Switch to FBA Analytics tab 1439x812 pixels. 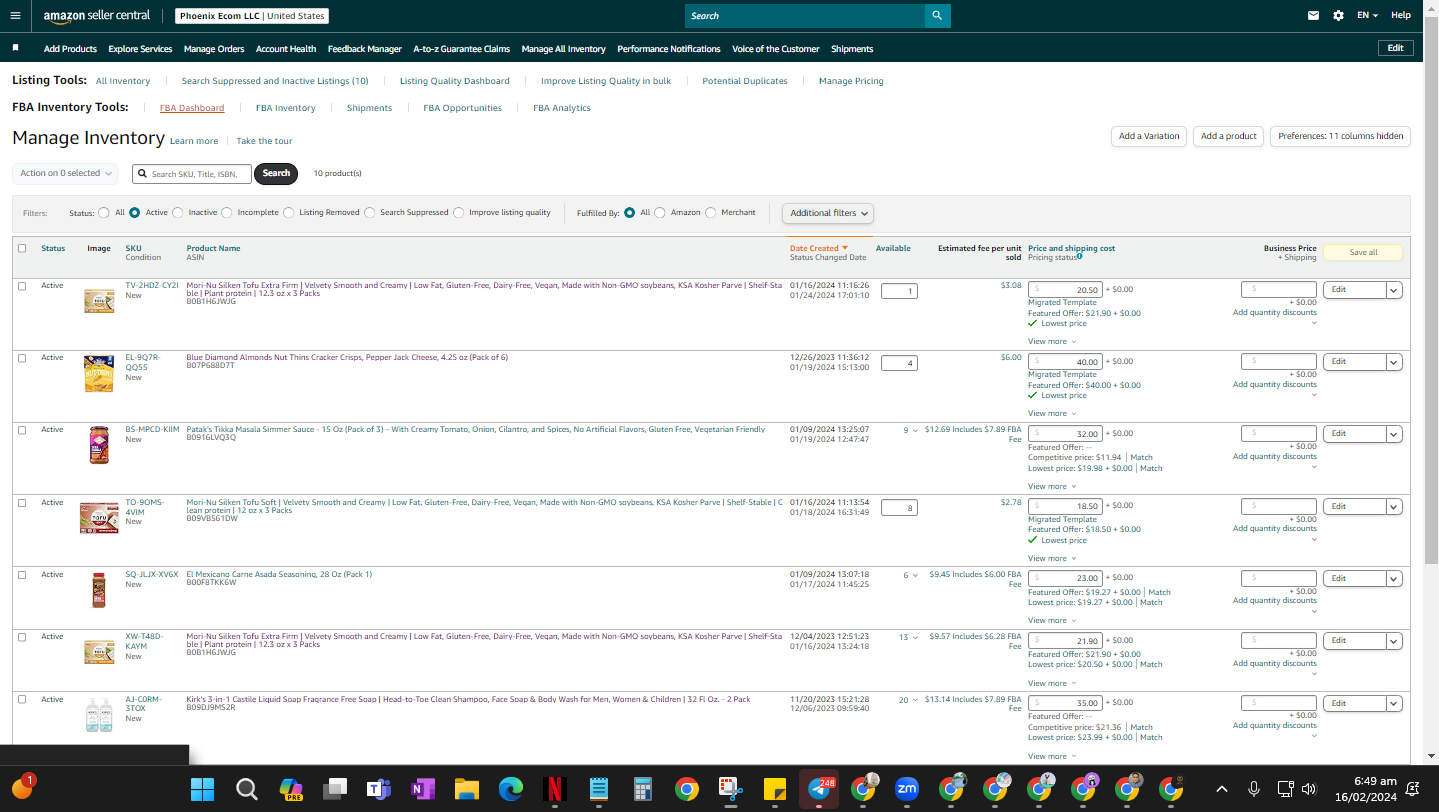point(562,108)
